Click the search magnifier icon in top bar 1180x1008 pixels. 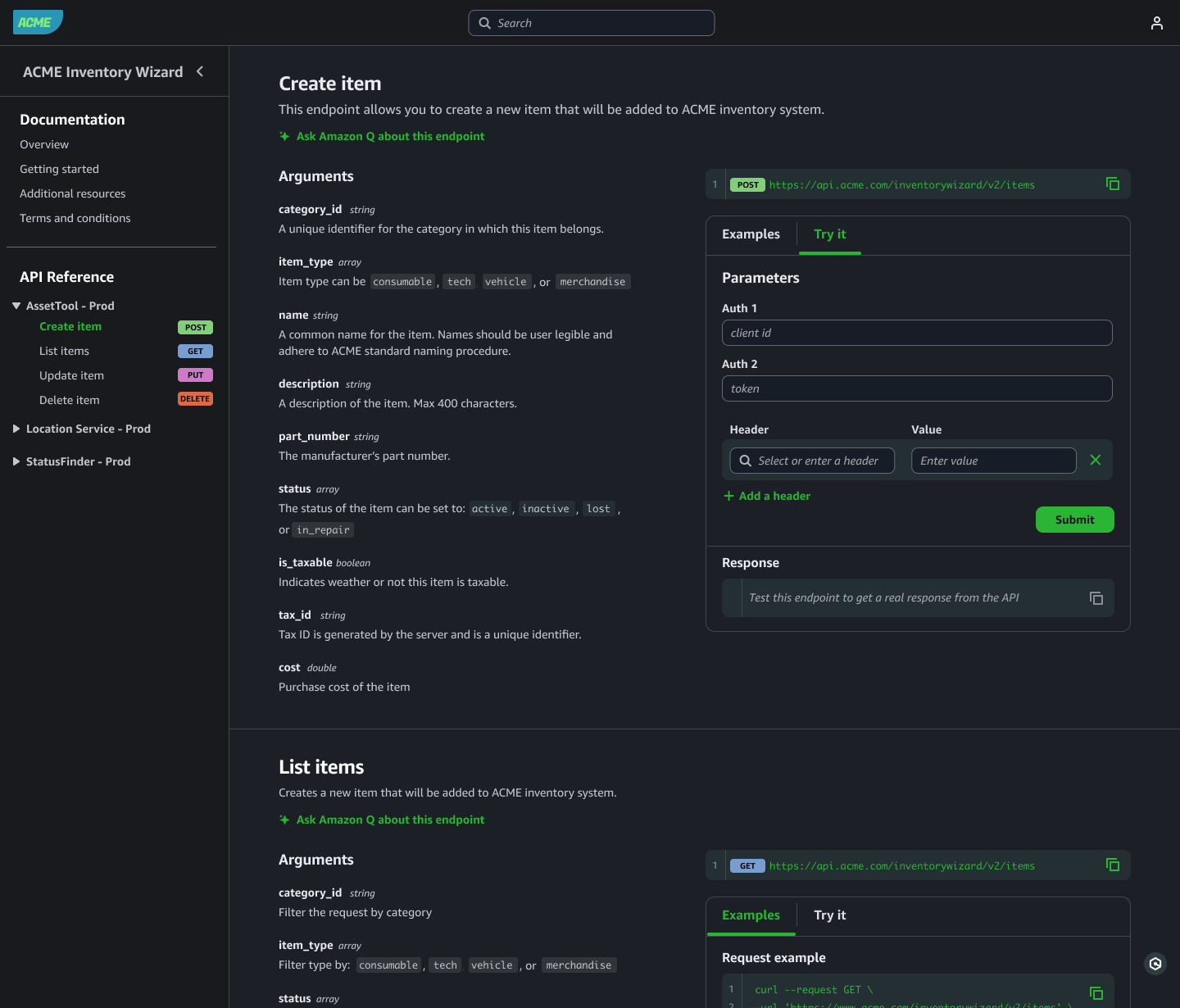(x=484, y=23)
